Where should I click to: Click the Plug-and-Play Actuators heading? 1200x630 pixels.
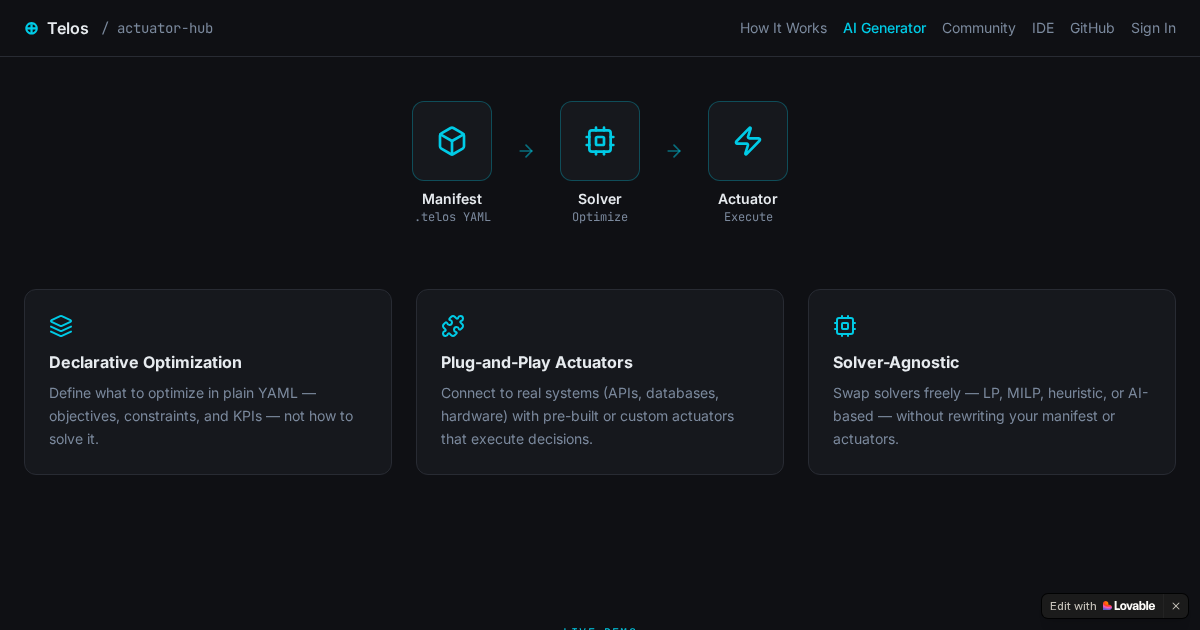pyautogui.click(x=537, y=362)
